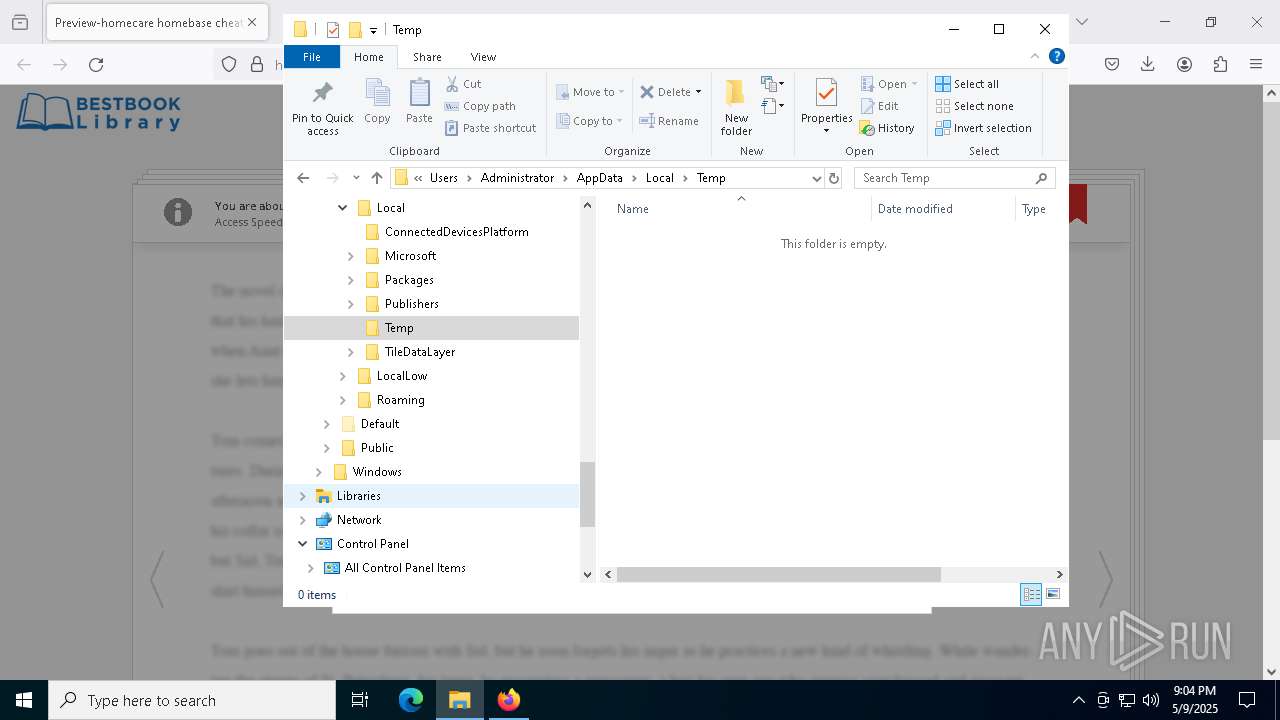The width and height of the screenshot is (1280, 720).
Task: Expand address bar history dropdown
Action: 816,178
